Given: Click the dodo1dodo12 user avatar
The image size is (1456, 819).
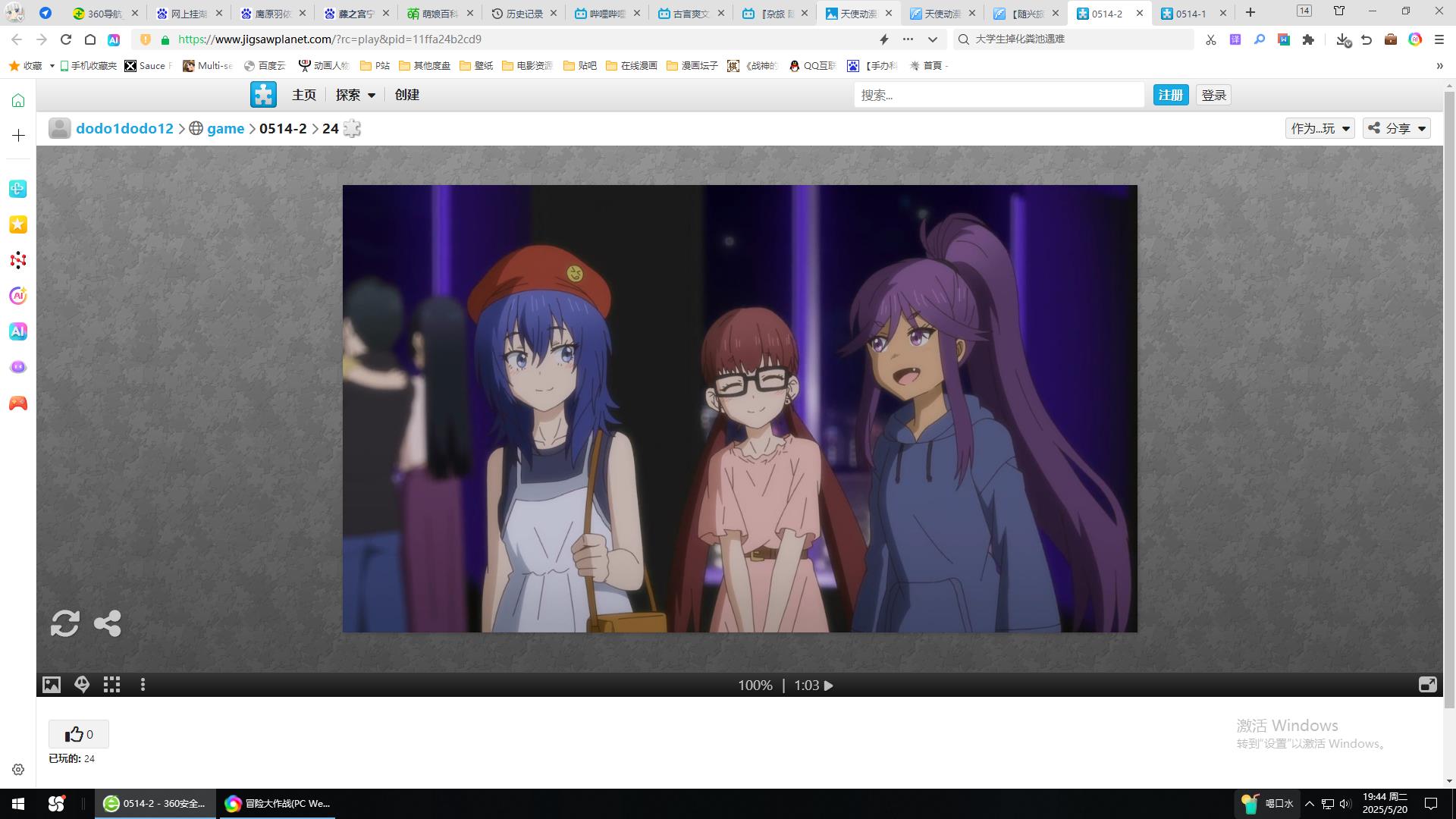Looking at the screenshot, I should [x=60, y=128].
